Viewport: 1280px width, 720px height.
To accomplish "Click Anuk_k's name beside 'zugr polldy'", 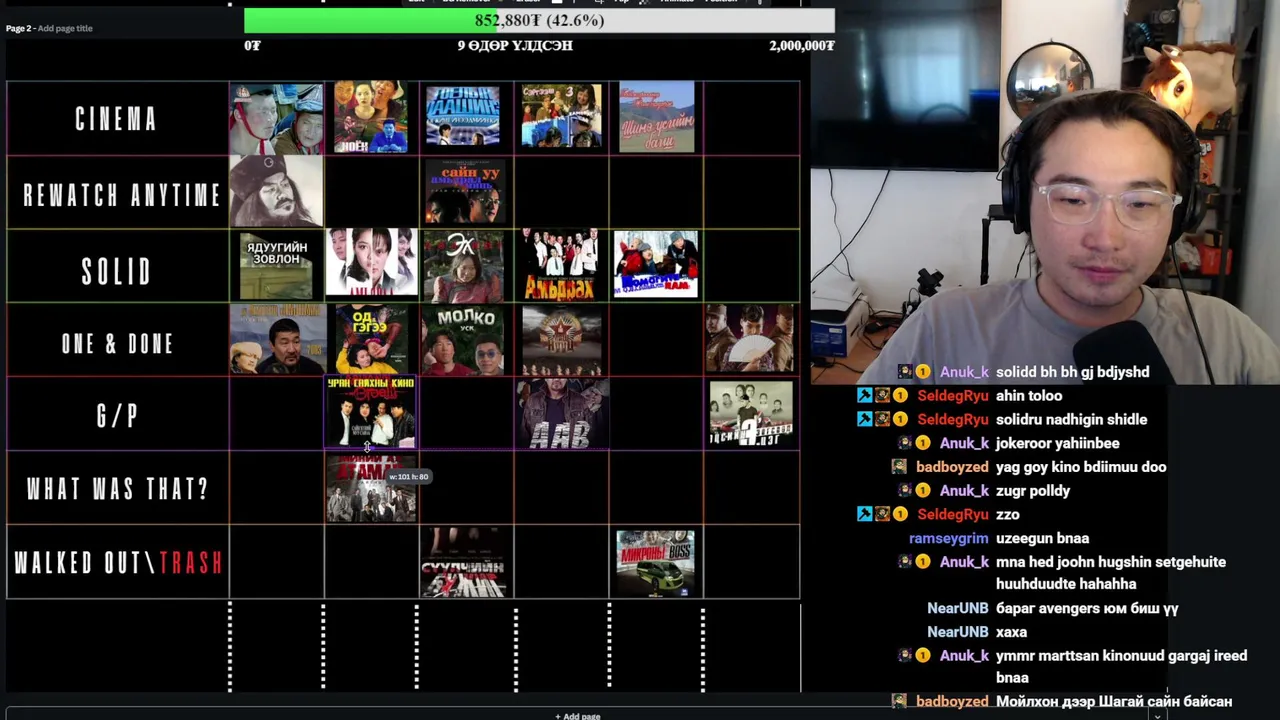I will coord(964,491).
